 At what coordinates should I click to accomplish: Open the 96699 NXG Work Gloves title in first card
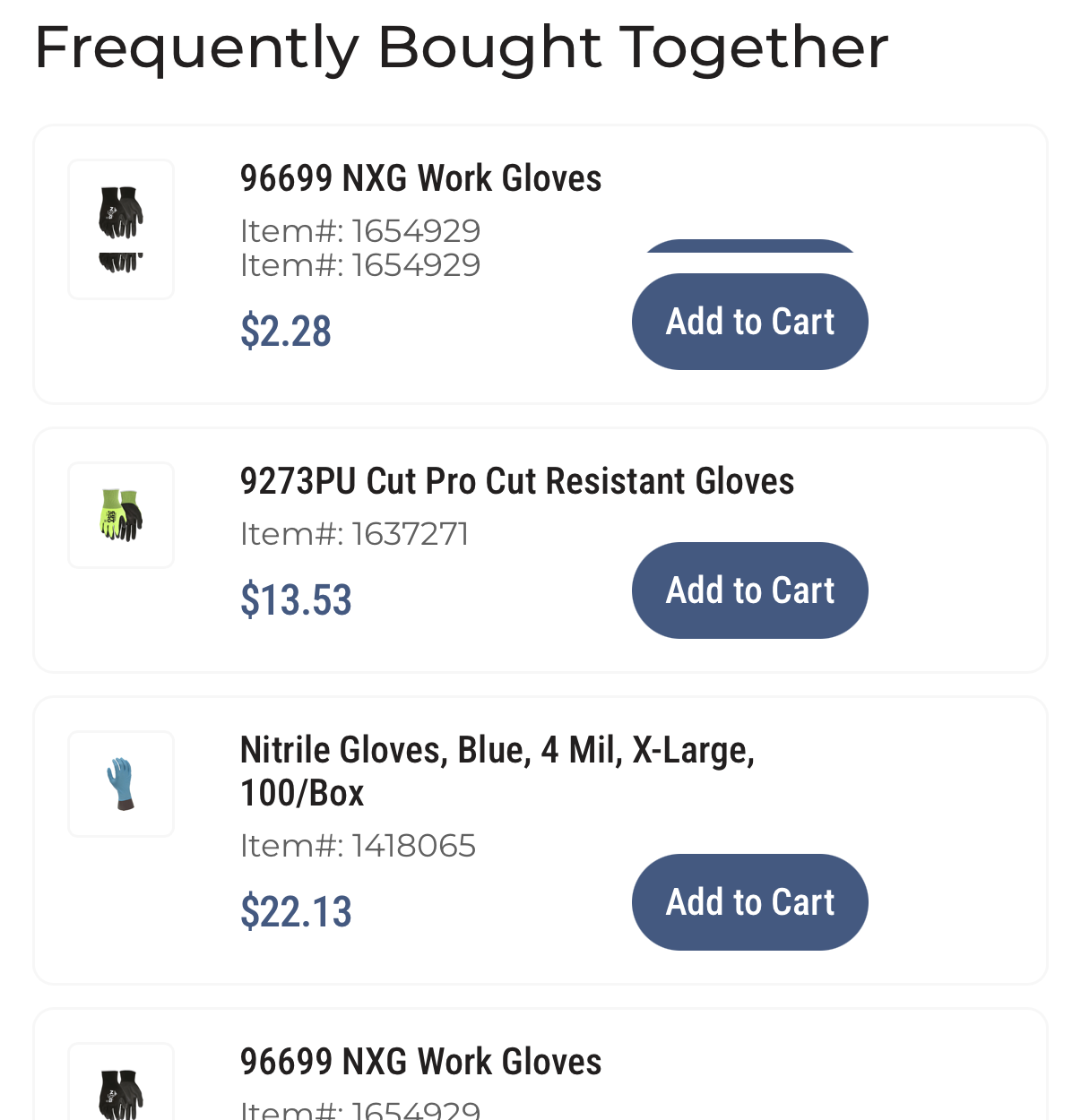tap(420, 178)
